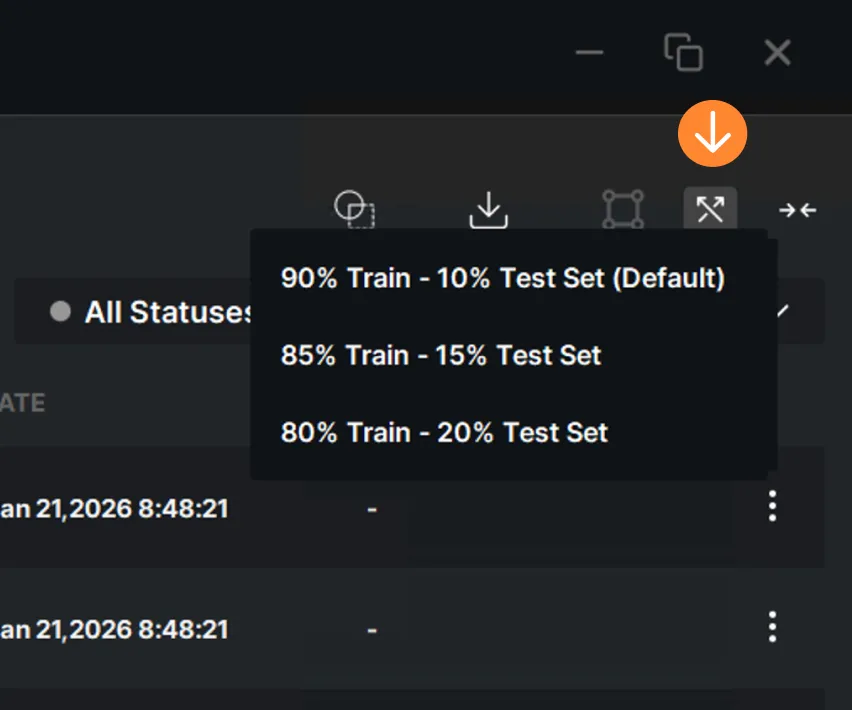Image resolution: width=852 pixels, height=710 pixels.
Task: Click the train-test split arrows icon
Action: pos(710,209)
